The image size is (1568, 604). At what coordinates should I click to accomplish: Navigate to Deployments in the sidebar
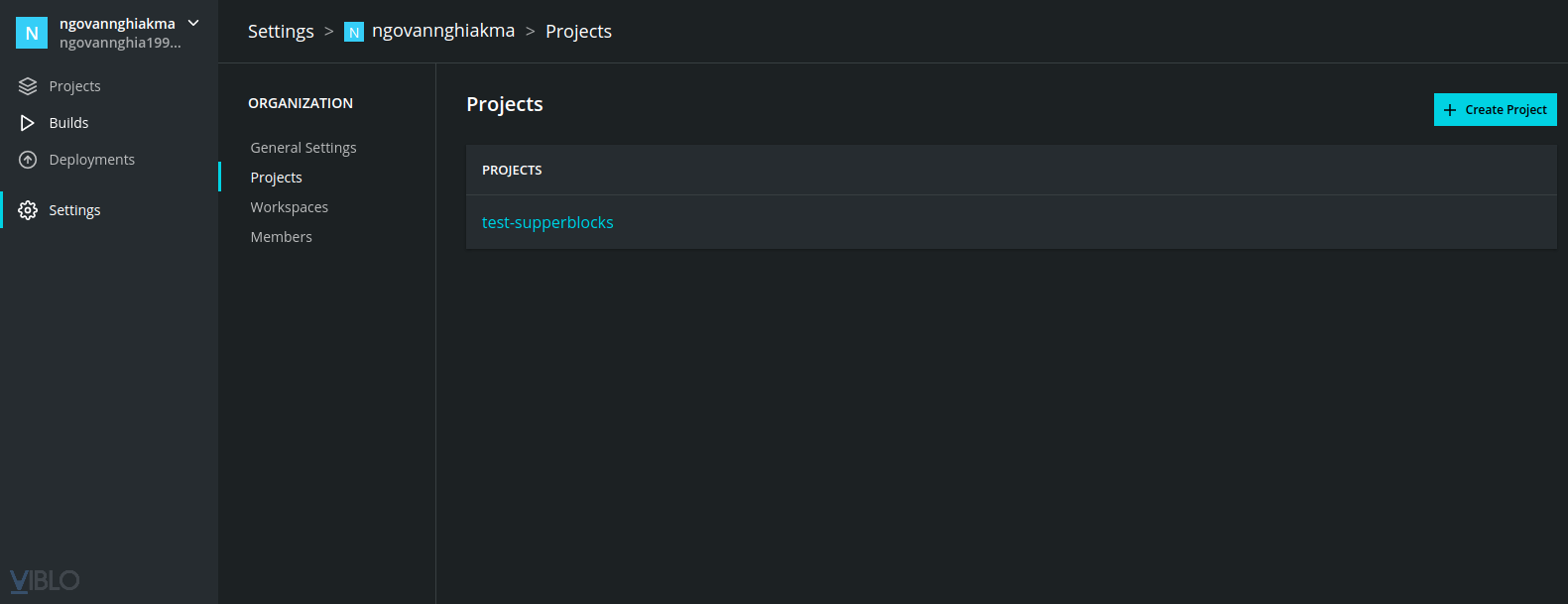click(x=91, y=160)
